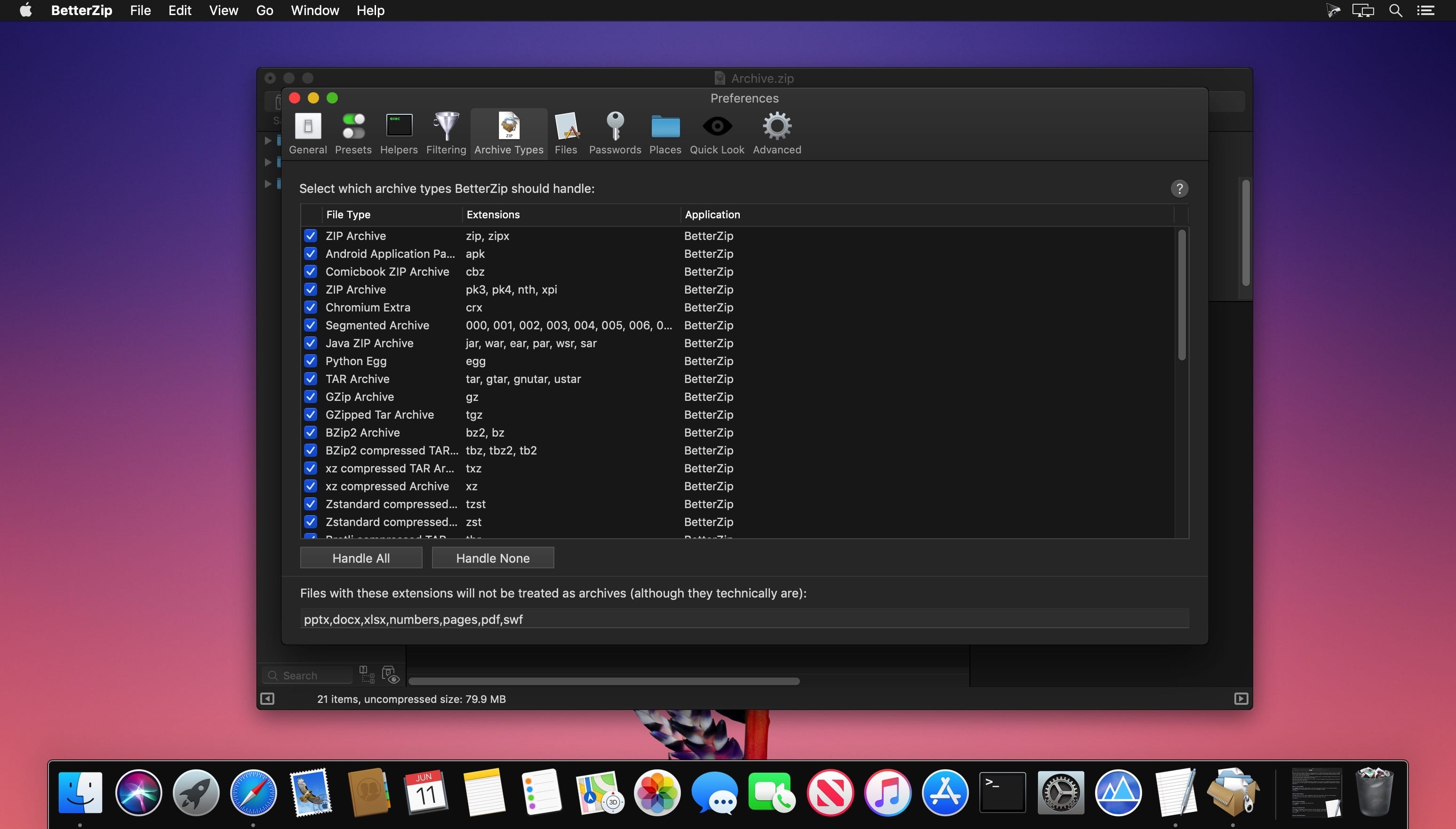Viewport: 1456px width, 829px height.
Task: Open the Filtering funnel pane
Action: [446, 133]
